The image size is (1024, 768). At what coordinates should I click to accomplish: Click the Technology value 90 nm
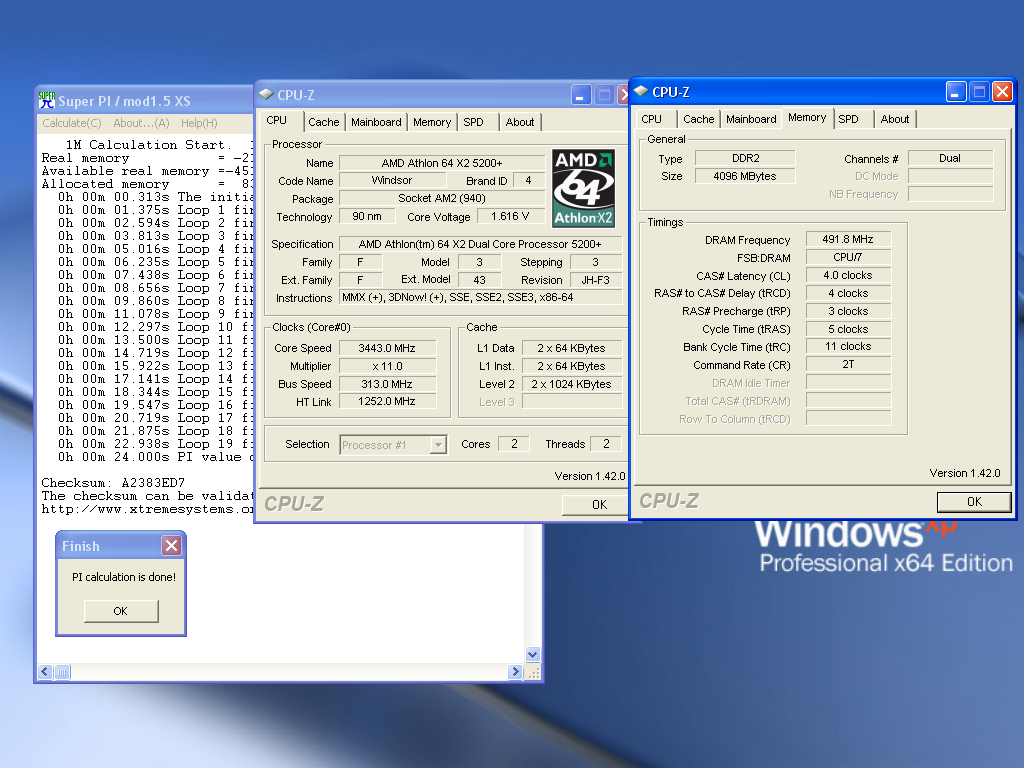(x=367, y=216)
